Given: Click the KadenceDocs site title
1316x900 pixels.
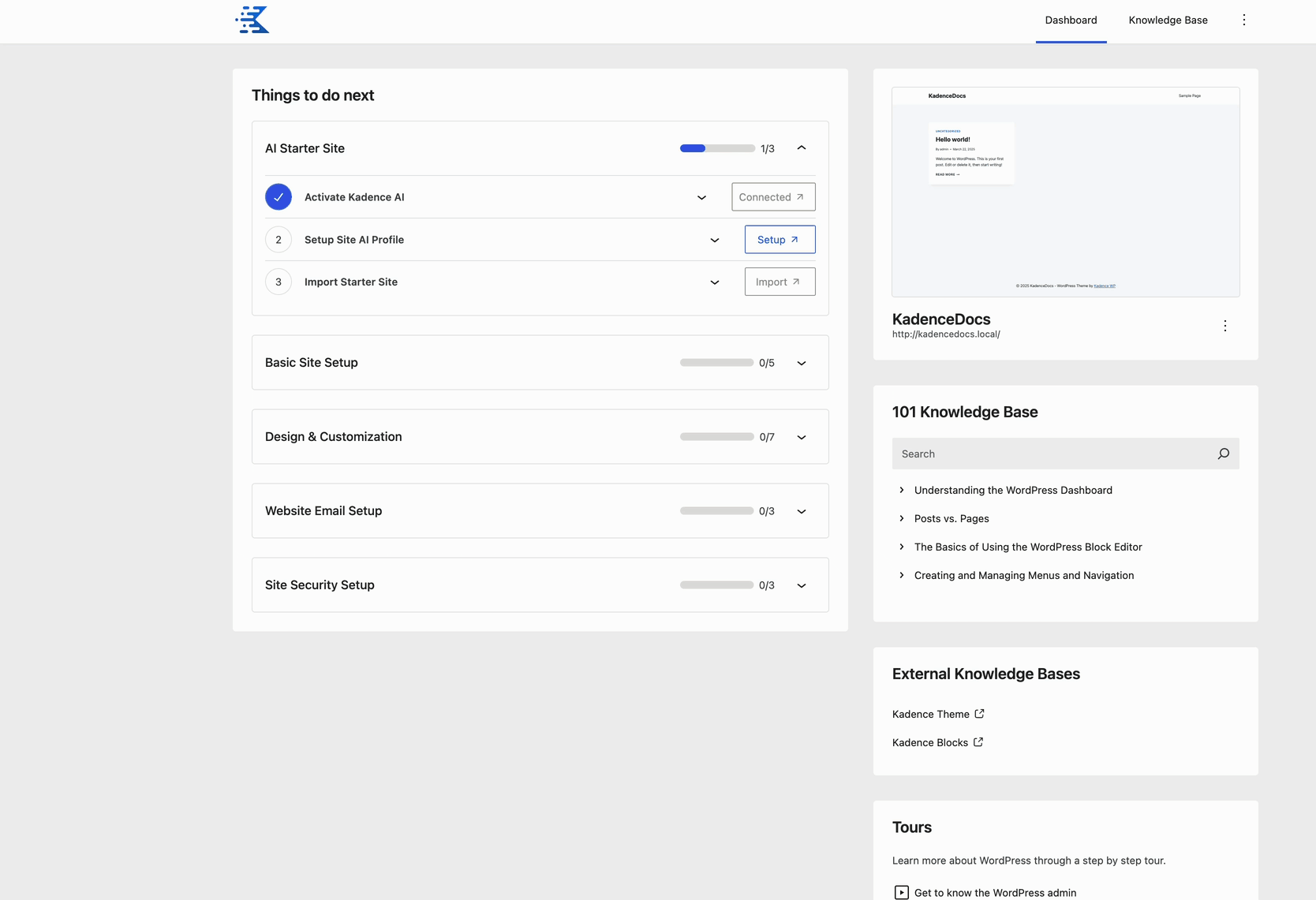Looking at the screenshot, I should tap(941, 319).
